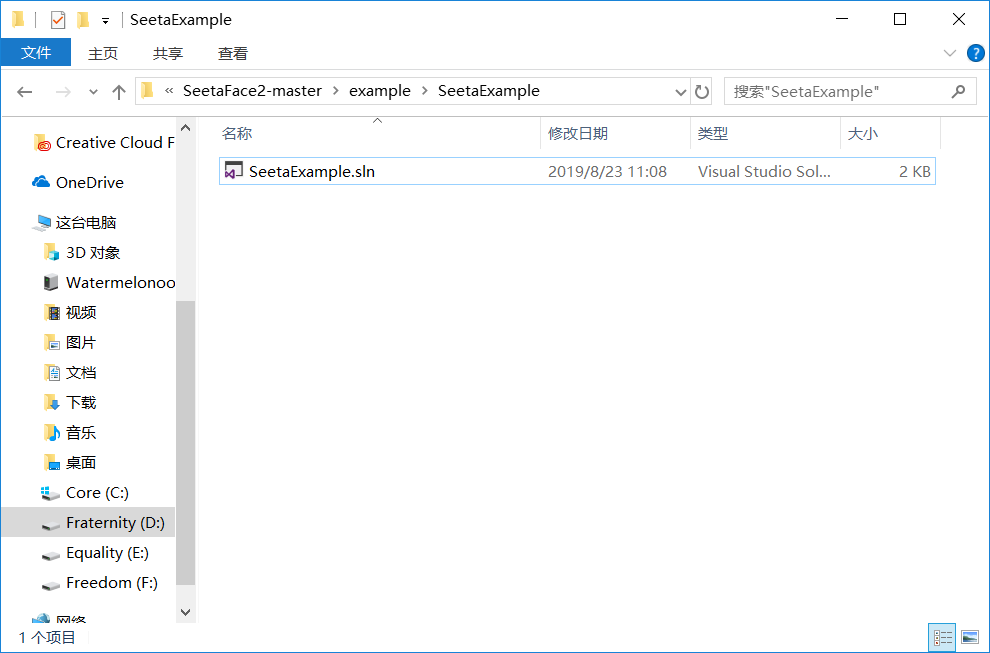Switch to details view in status bar

pyautogui.click(x=941, y=637)
